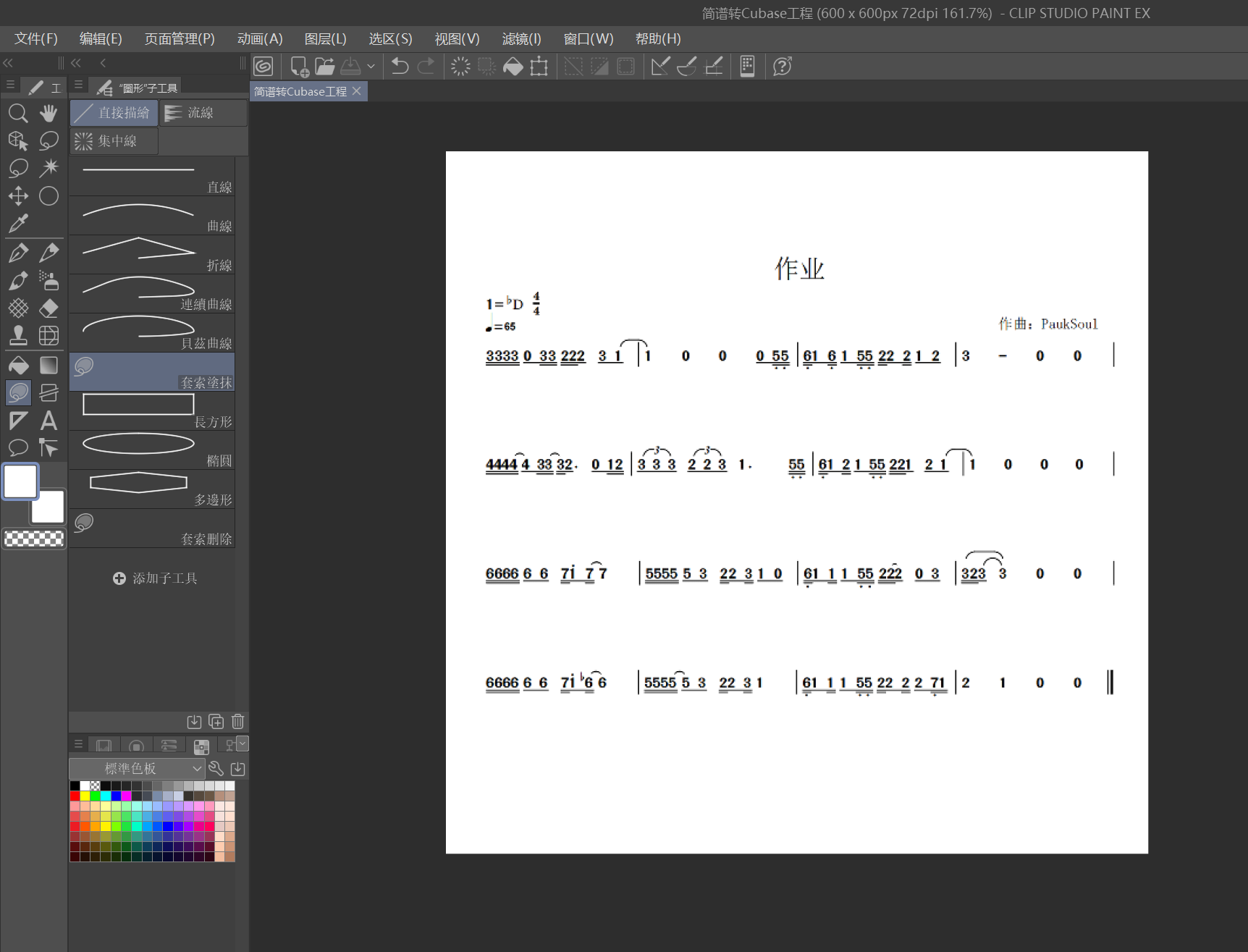Click the Undo arrow
Viewport: 1248px width, 952px height.
tap(400, 67)
